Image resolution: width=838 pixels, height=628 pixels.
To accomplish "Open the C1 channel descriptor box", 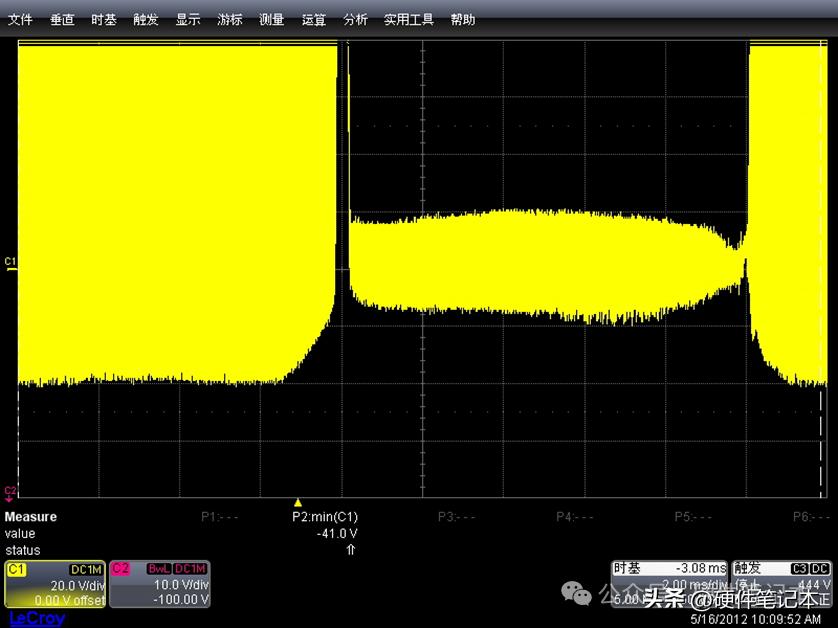I will click(55, 584).
